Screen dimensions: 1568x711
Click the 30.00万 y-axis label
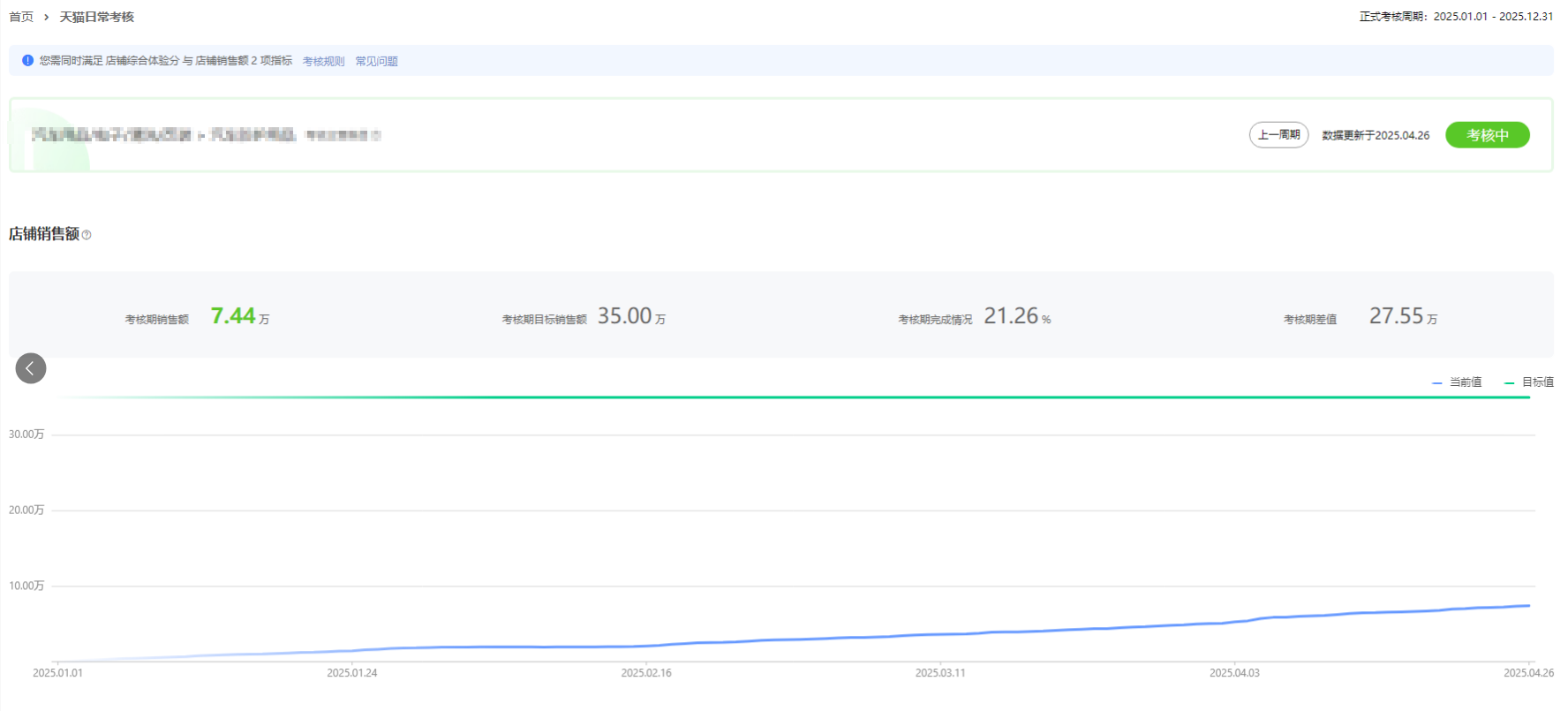pos(26,435)
